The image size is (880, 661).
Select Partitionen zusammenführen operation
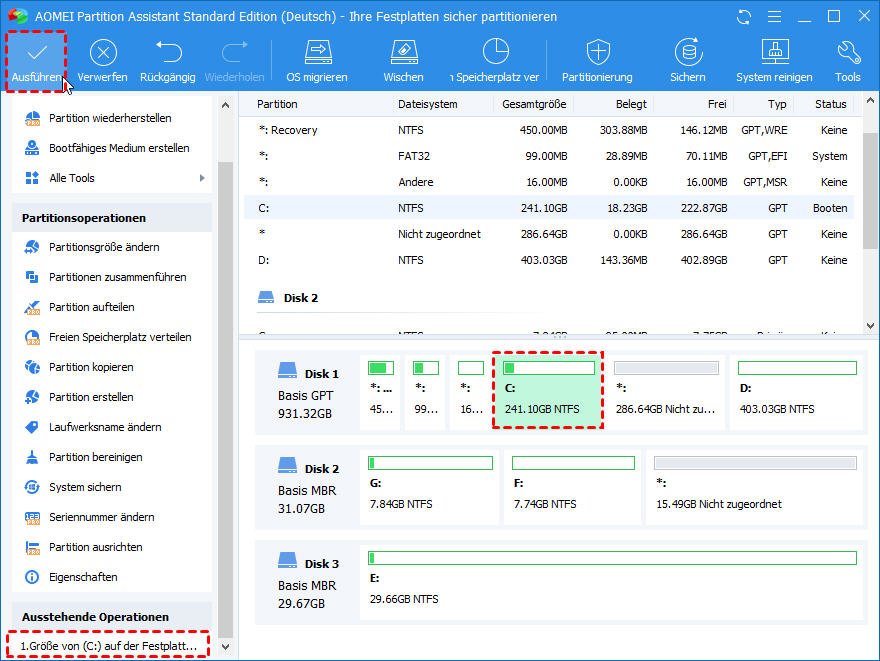[117, 277]
